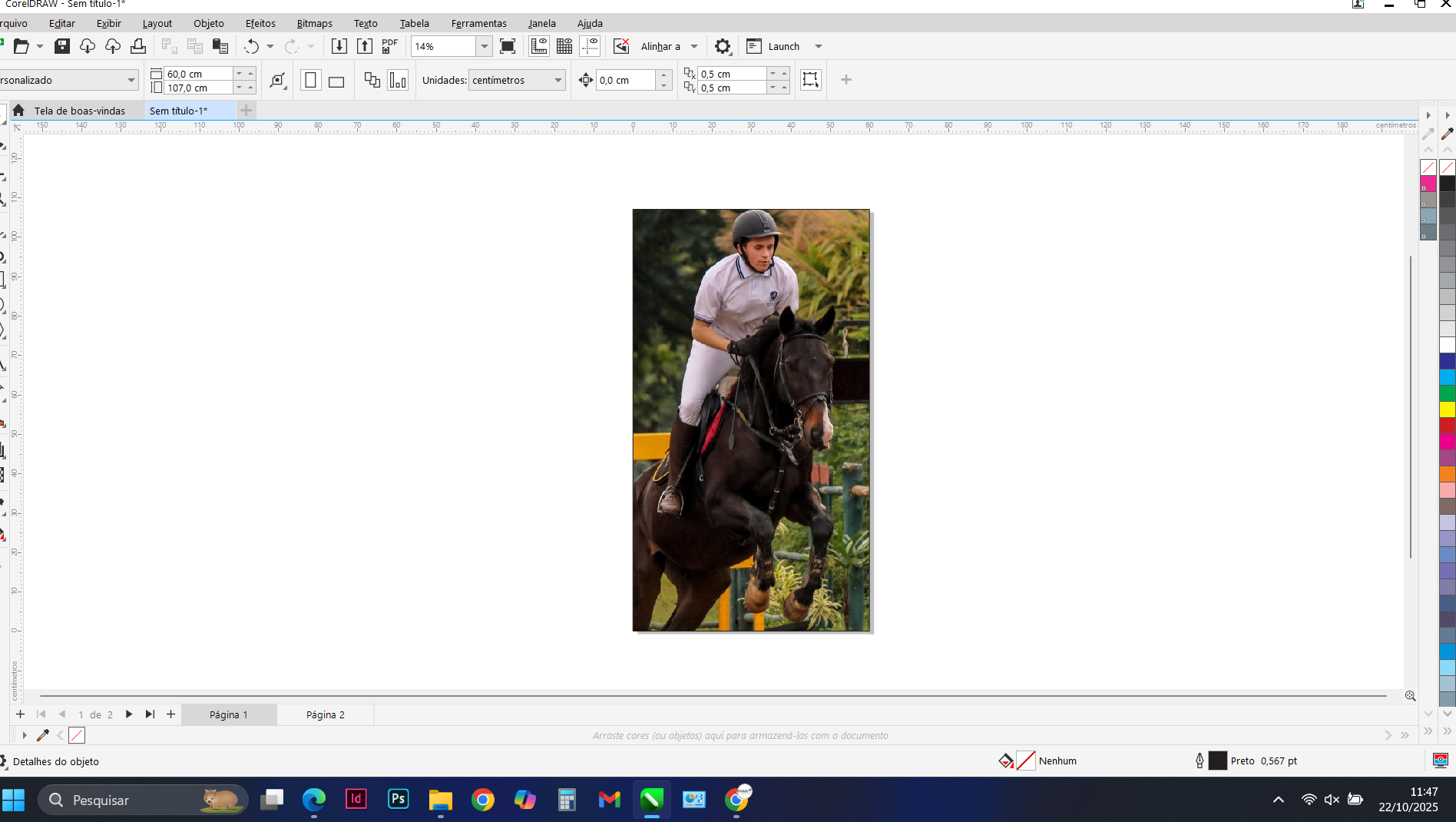This screenshot has width=1456, height=822.
Task: Toggle the grid display
Action: (x=564, y=46)
